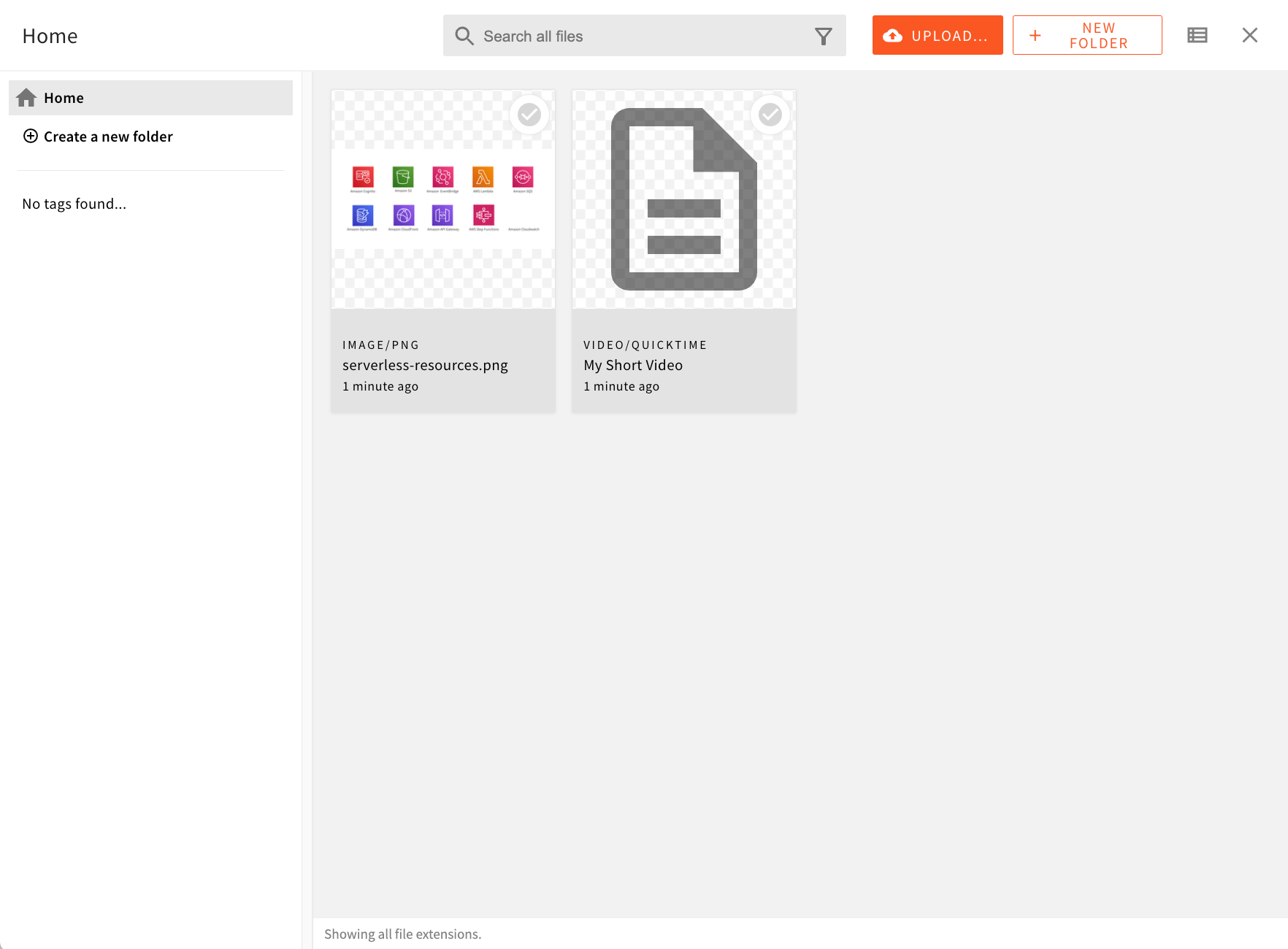This screenshot has width=1288, height=949.
Task: Open the filter options icon
Action: point(824,35)
